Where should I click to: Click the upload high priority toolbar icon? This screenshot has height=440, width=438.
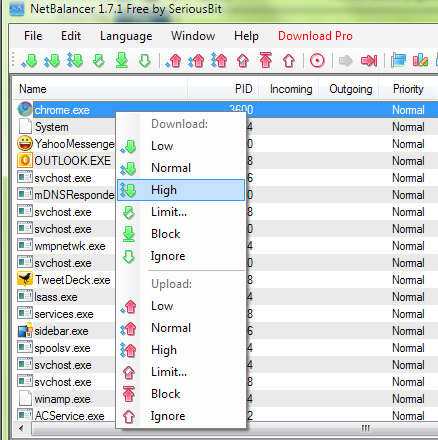(x=219, y=61)
